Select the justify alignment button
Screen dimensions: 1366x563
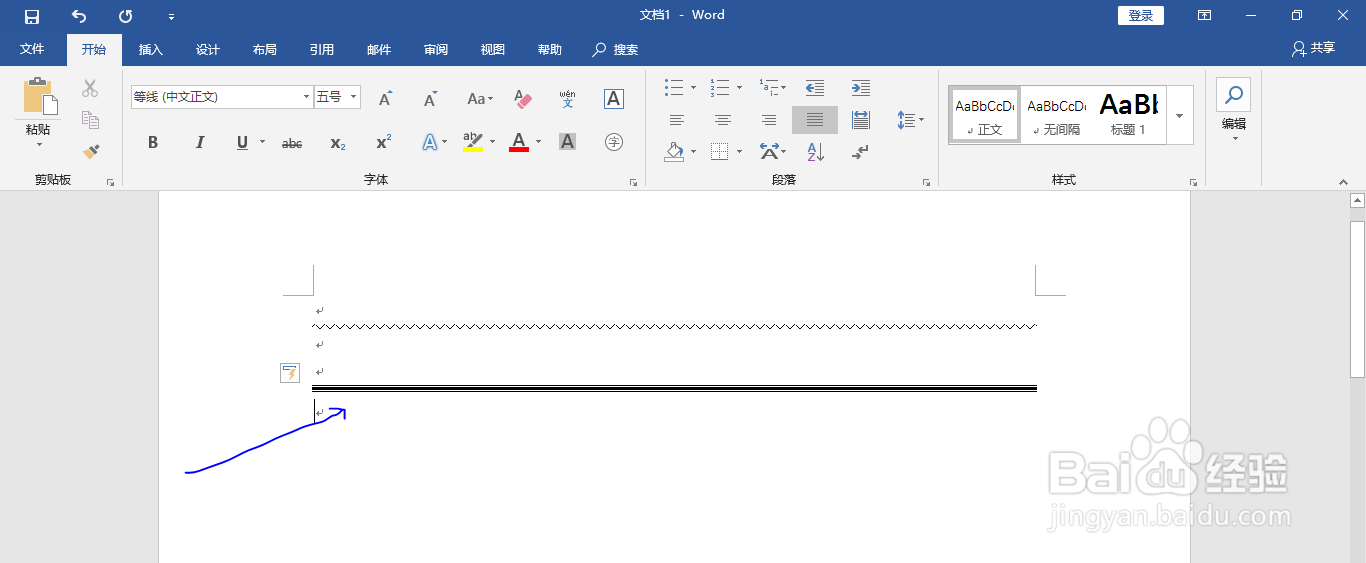815,120
